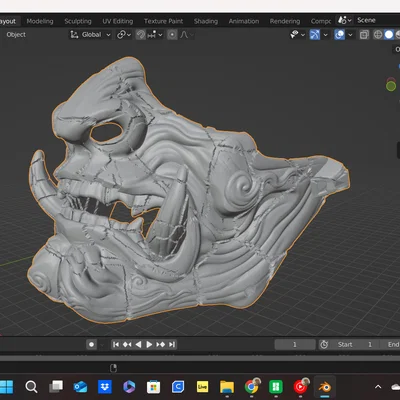
Task: Switch to wireframe viewport shading
Action: click(378, 35)
